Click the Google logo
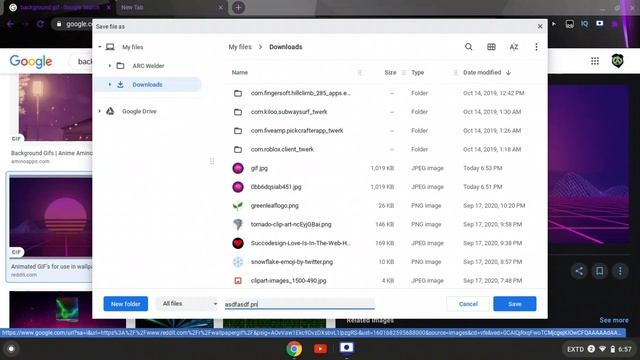The height and width of the screenshot is (360, 640). (x=31, y=61)
